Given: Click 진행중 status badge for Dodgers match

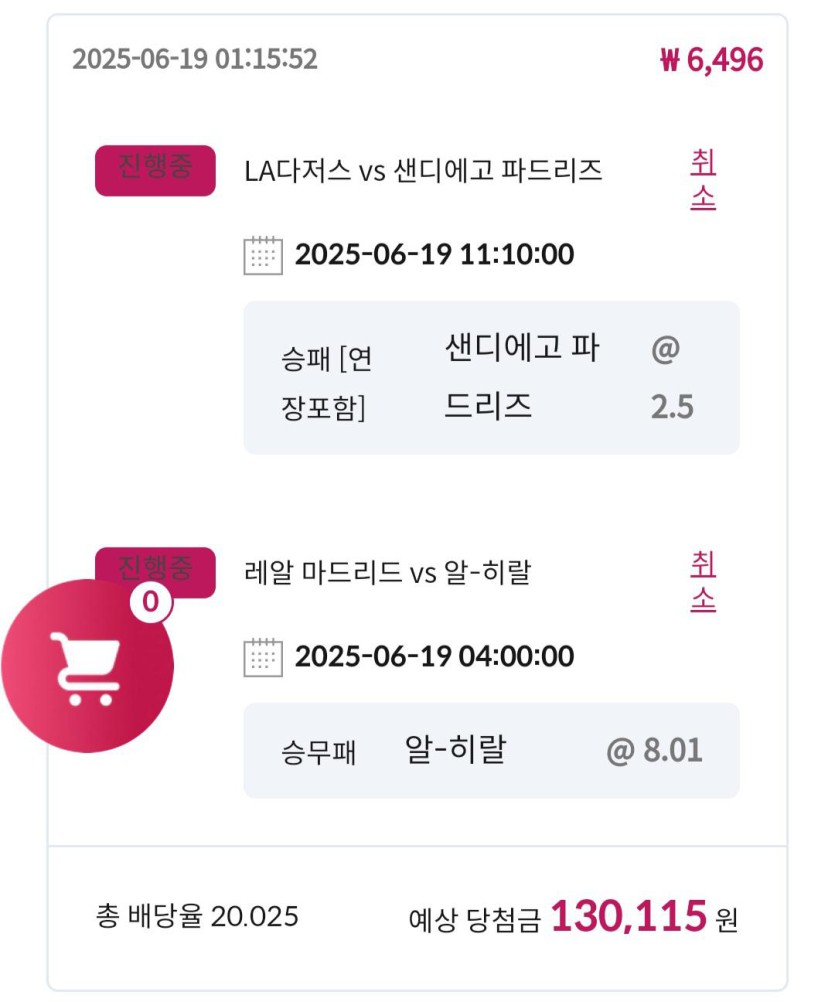Looking at the screenshot, I should tap(155, 170).
